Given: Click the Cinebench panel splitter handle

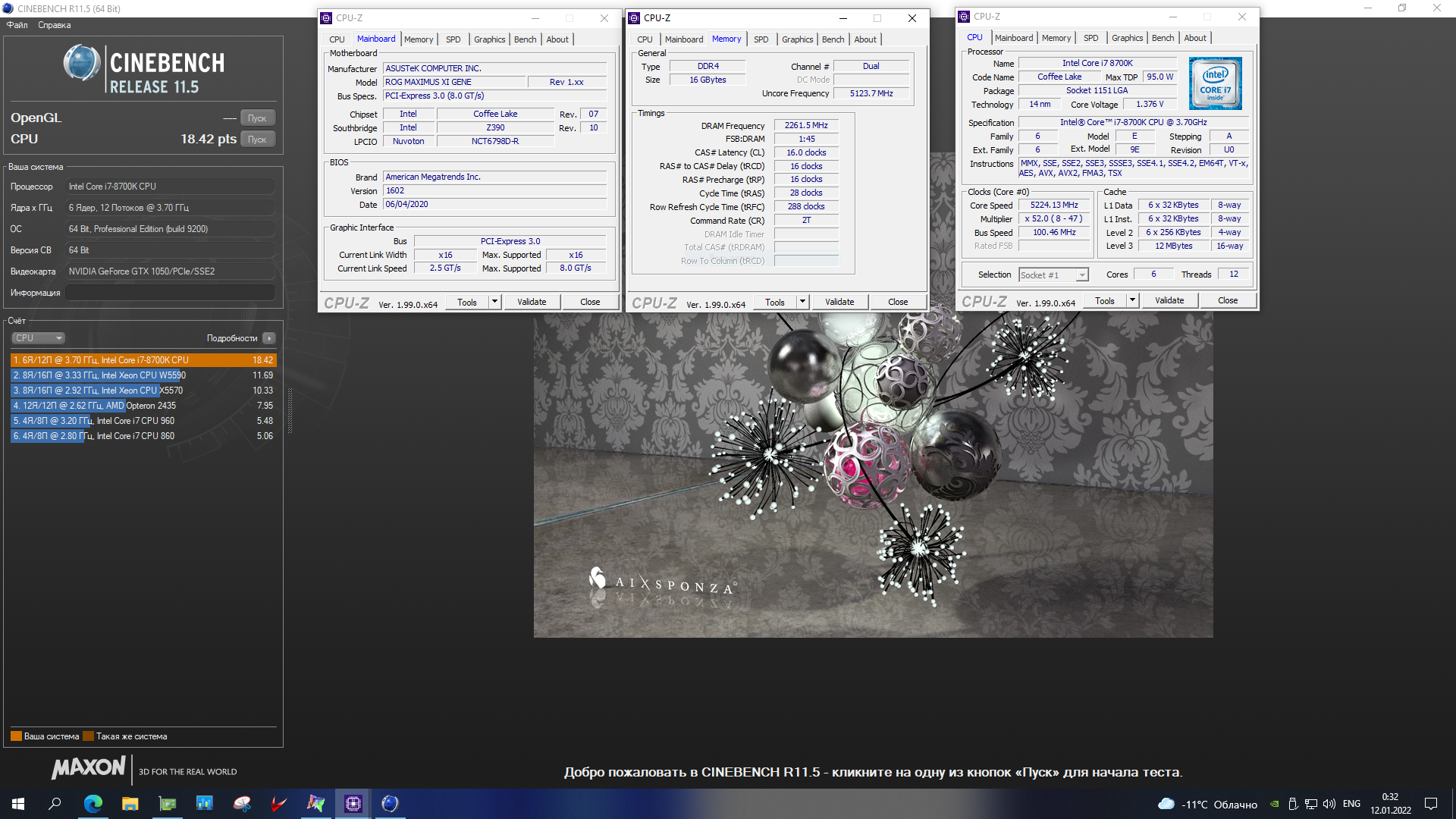Looking at the screenshot, I should point(290,410).
